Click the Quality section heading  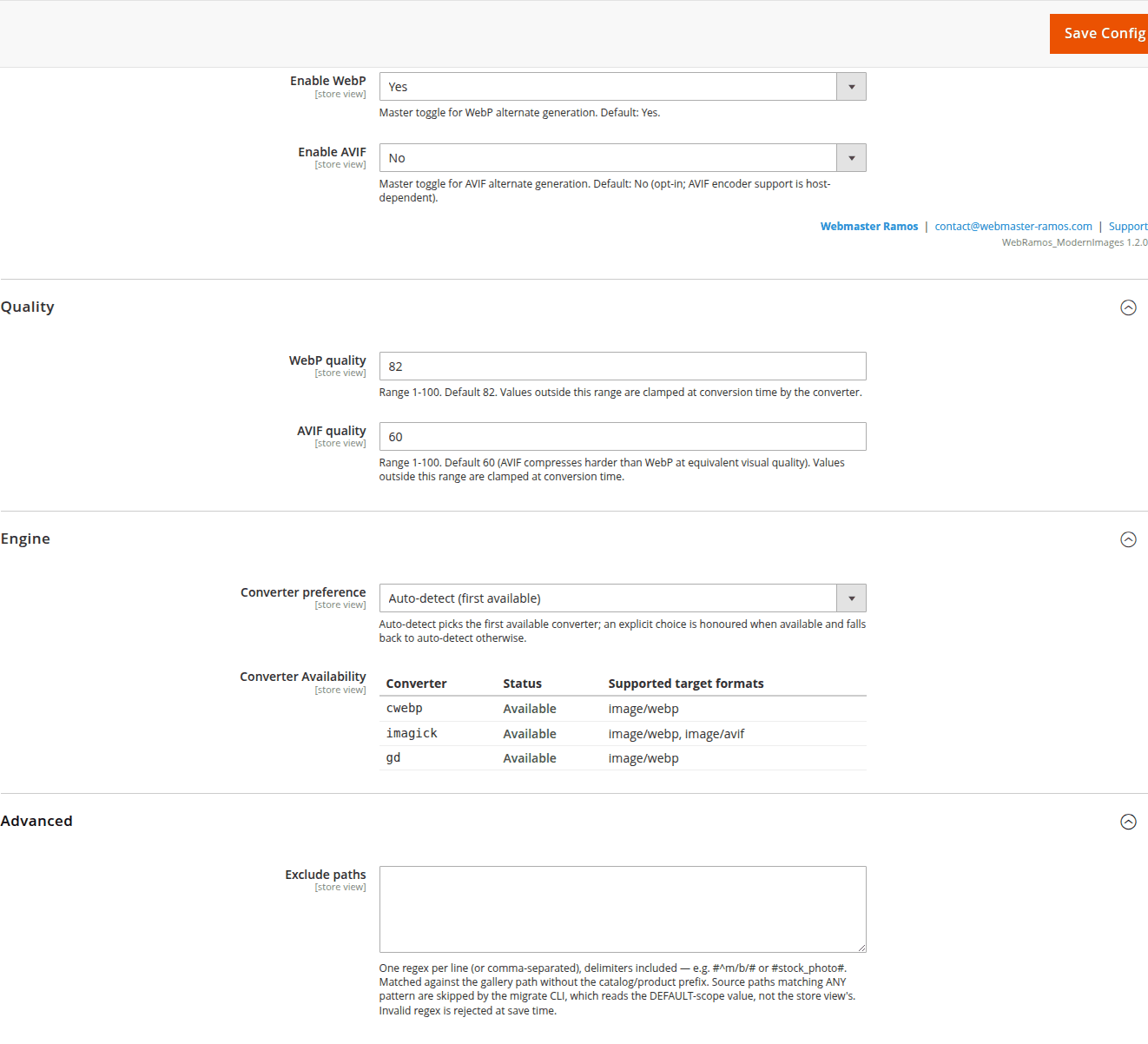click(27, 307)
